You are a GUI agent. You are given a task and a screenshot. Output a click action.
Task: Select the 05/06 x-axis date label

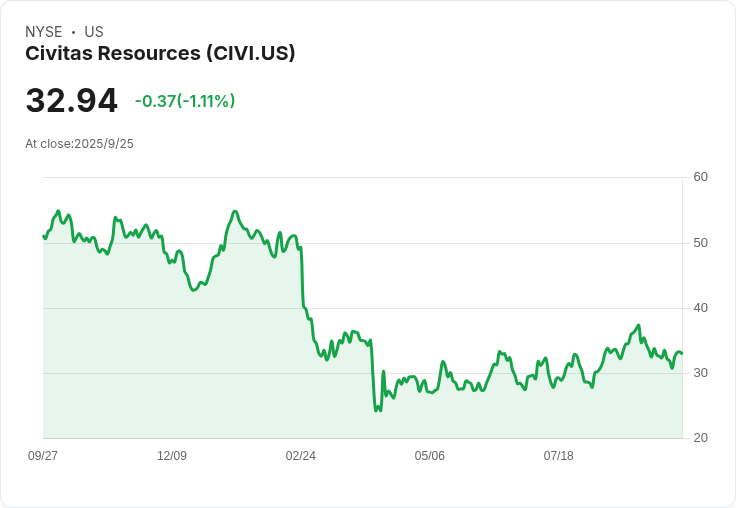pyautogui.click(x=430, y=456)
